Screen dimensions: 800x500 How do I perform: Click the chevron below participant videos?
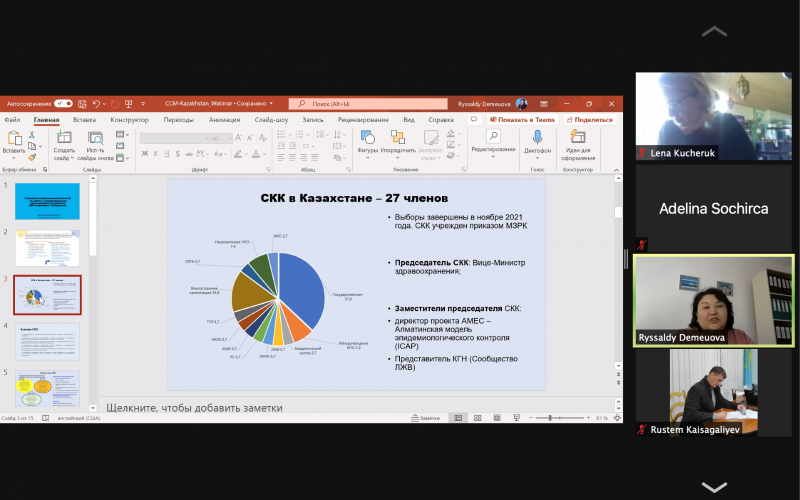point(714,487)
